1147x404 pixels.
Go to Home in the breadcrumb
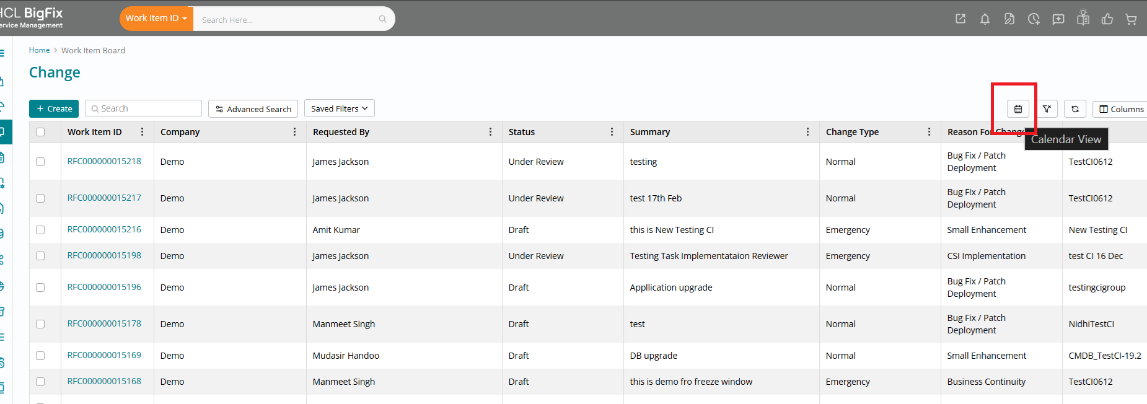coord(39,50)
